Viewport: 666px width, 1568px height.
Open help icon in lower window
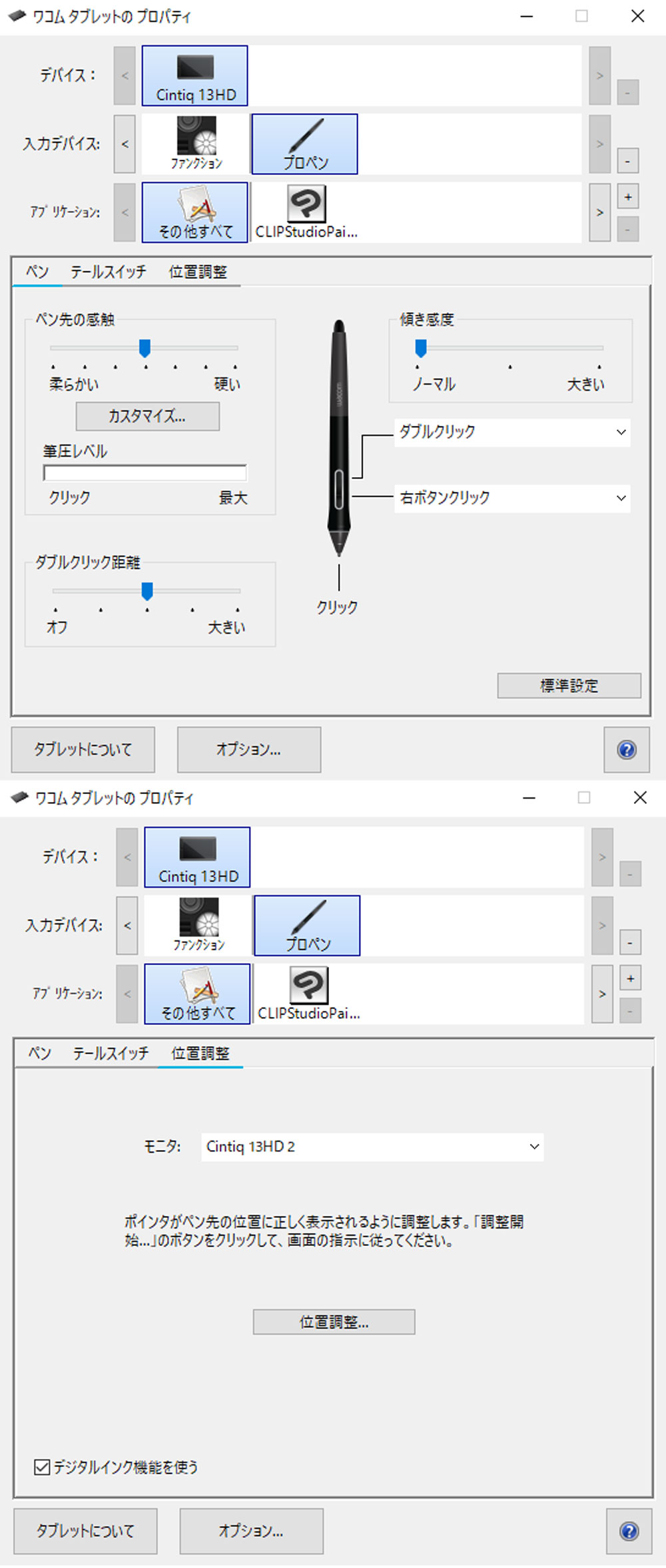pyautogui.click(x=629, y=1531)
